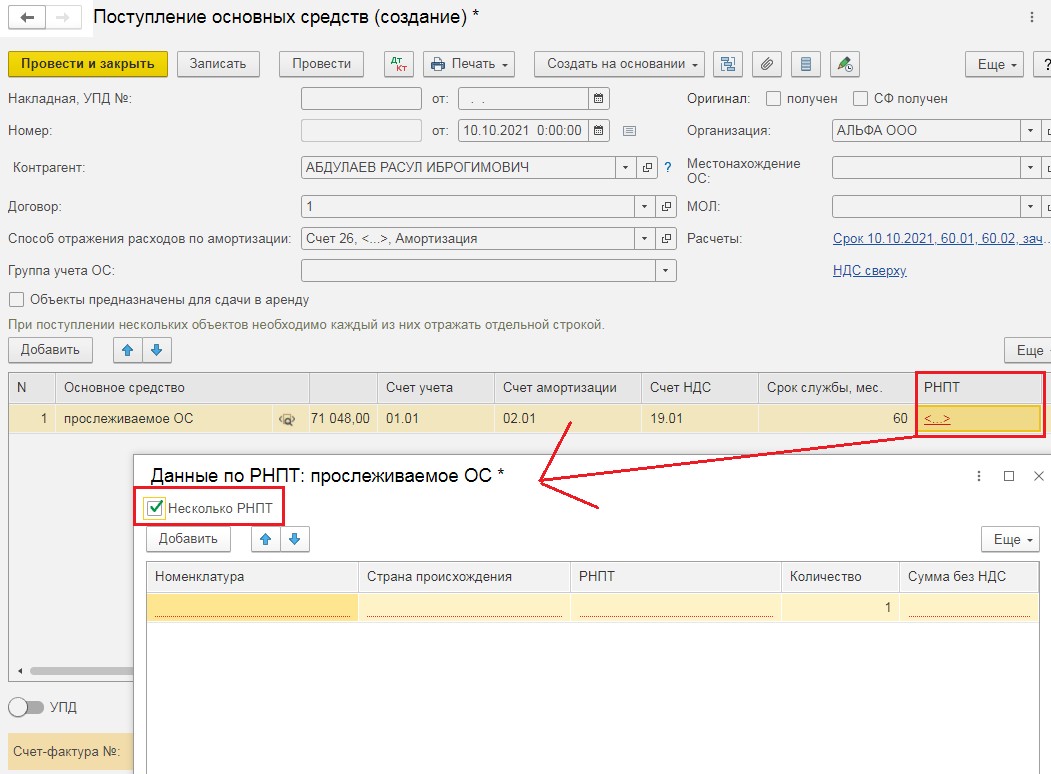Click the Записать button
Viewport: 1051px width, 774px height.
(218, 64)
